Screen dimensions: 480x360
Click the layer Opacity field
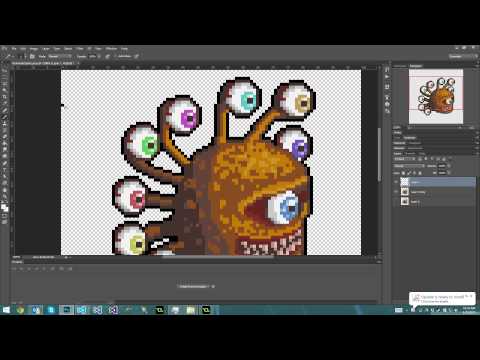point(442,166)
